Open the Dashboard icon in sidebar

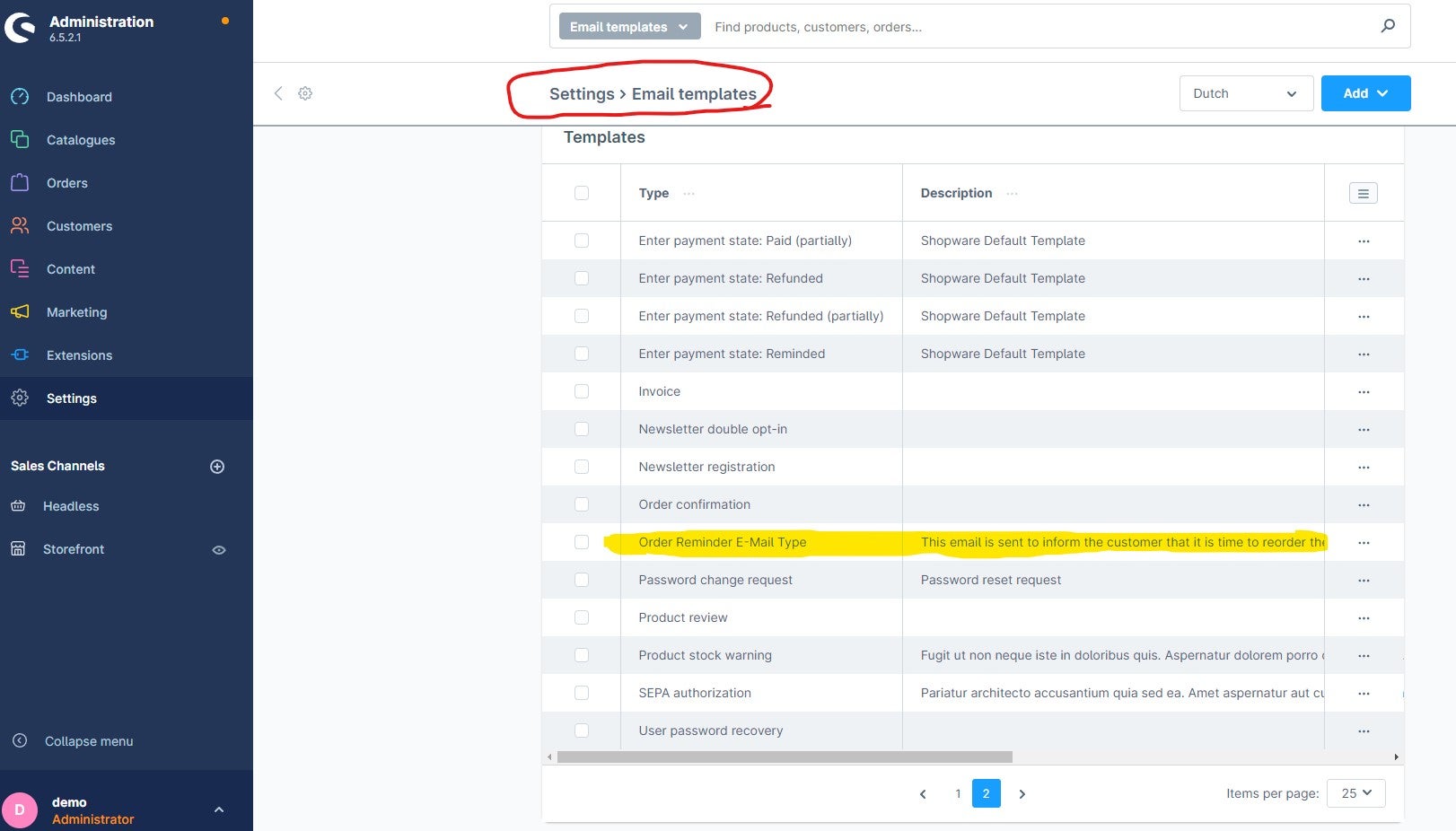pos(20,97)
